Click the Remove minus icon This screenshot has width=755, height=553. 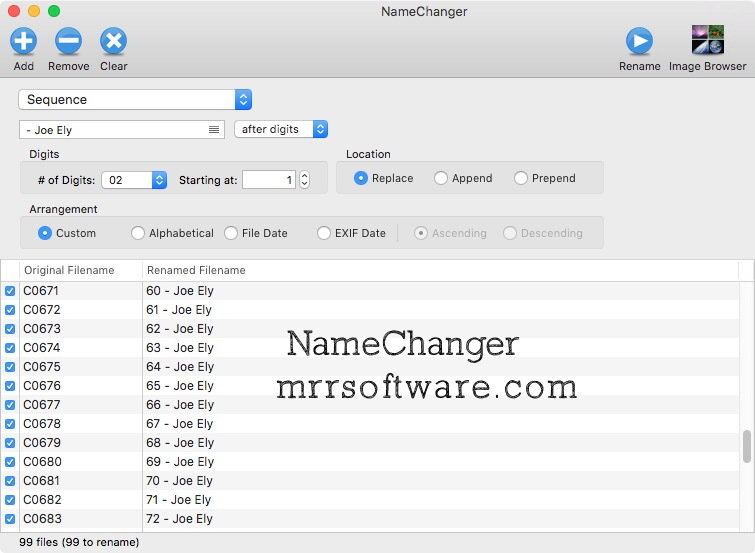click(x=68, y=41)
